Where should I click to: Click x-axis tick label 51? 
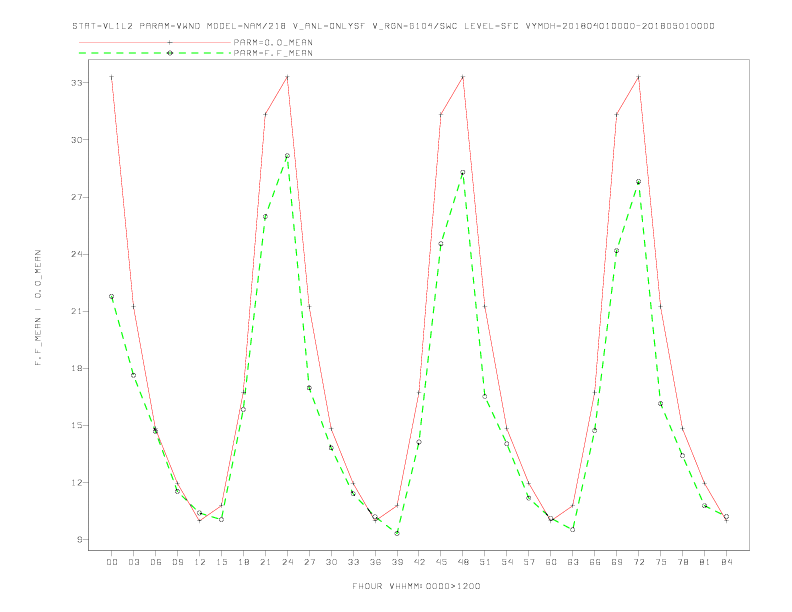[485, 562]
